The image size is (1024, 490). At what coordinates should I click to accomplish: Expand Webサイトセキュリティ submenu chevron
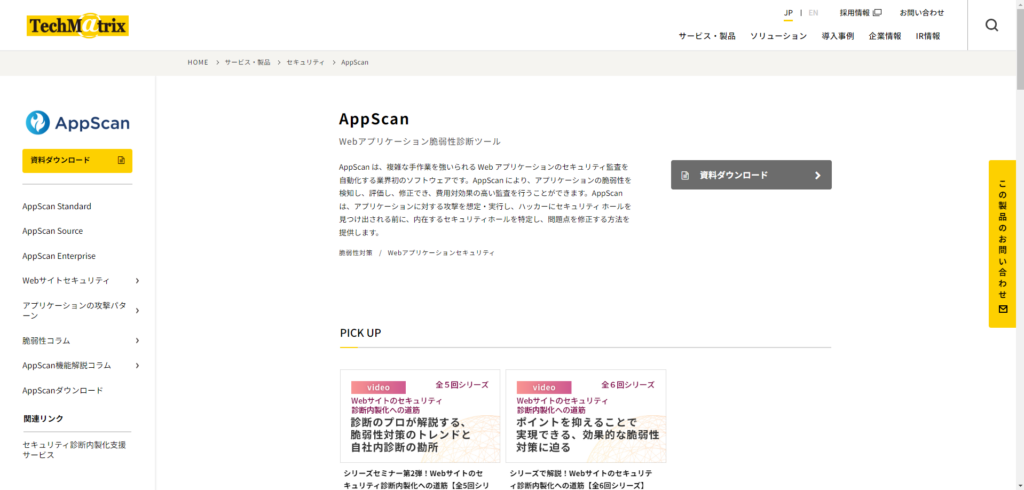(137, 281)
